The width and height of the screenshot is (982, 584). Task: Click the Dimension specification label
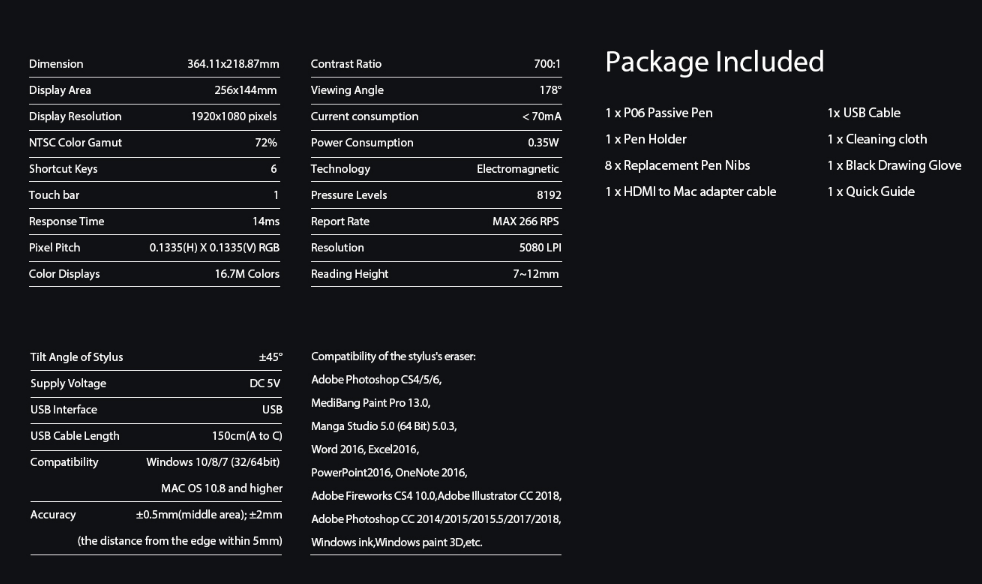tap(56, 64)
